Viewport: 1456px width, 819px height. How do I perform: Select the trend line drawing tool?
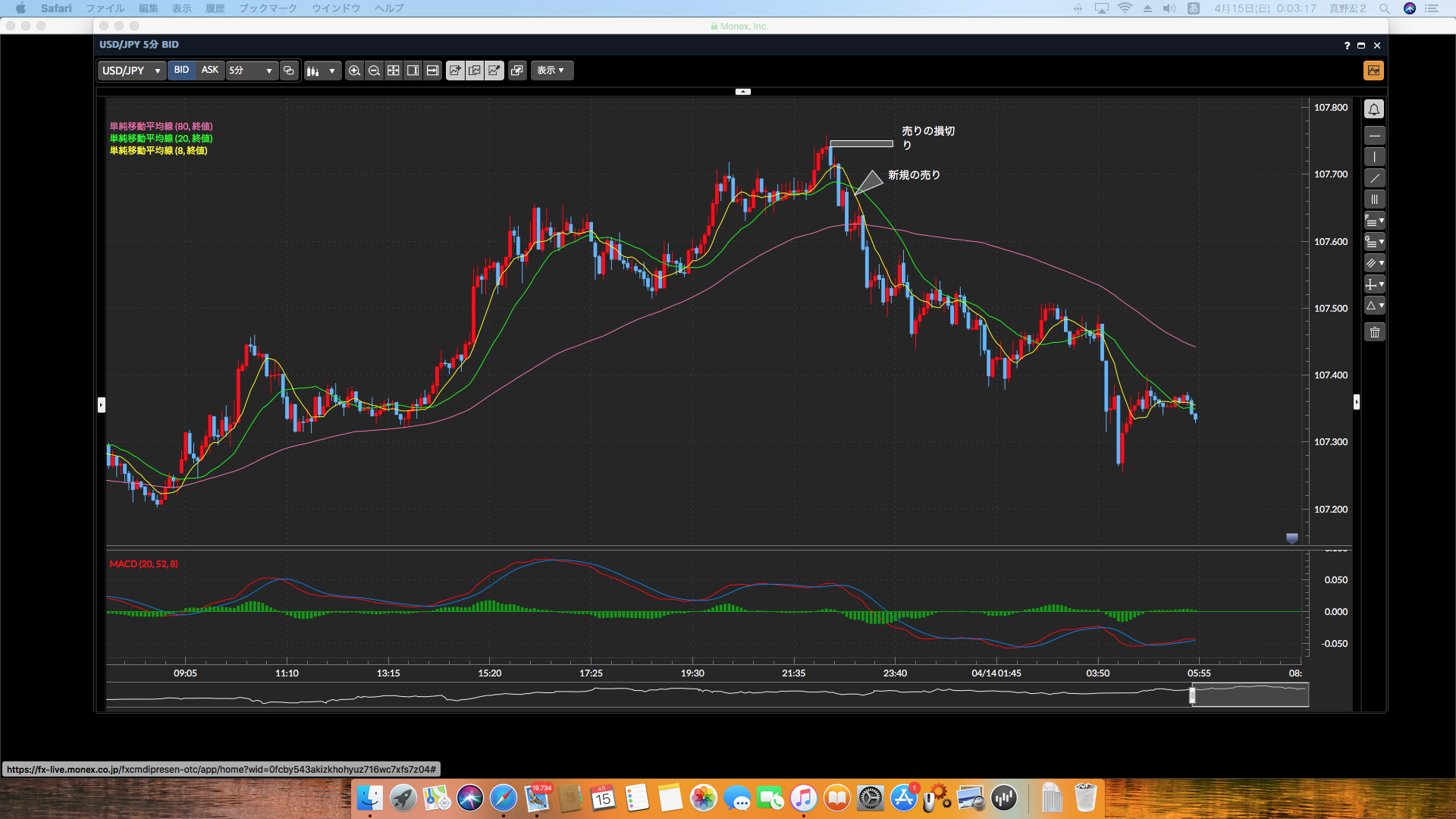[x=1374, y=178]
